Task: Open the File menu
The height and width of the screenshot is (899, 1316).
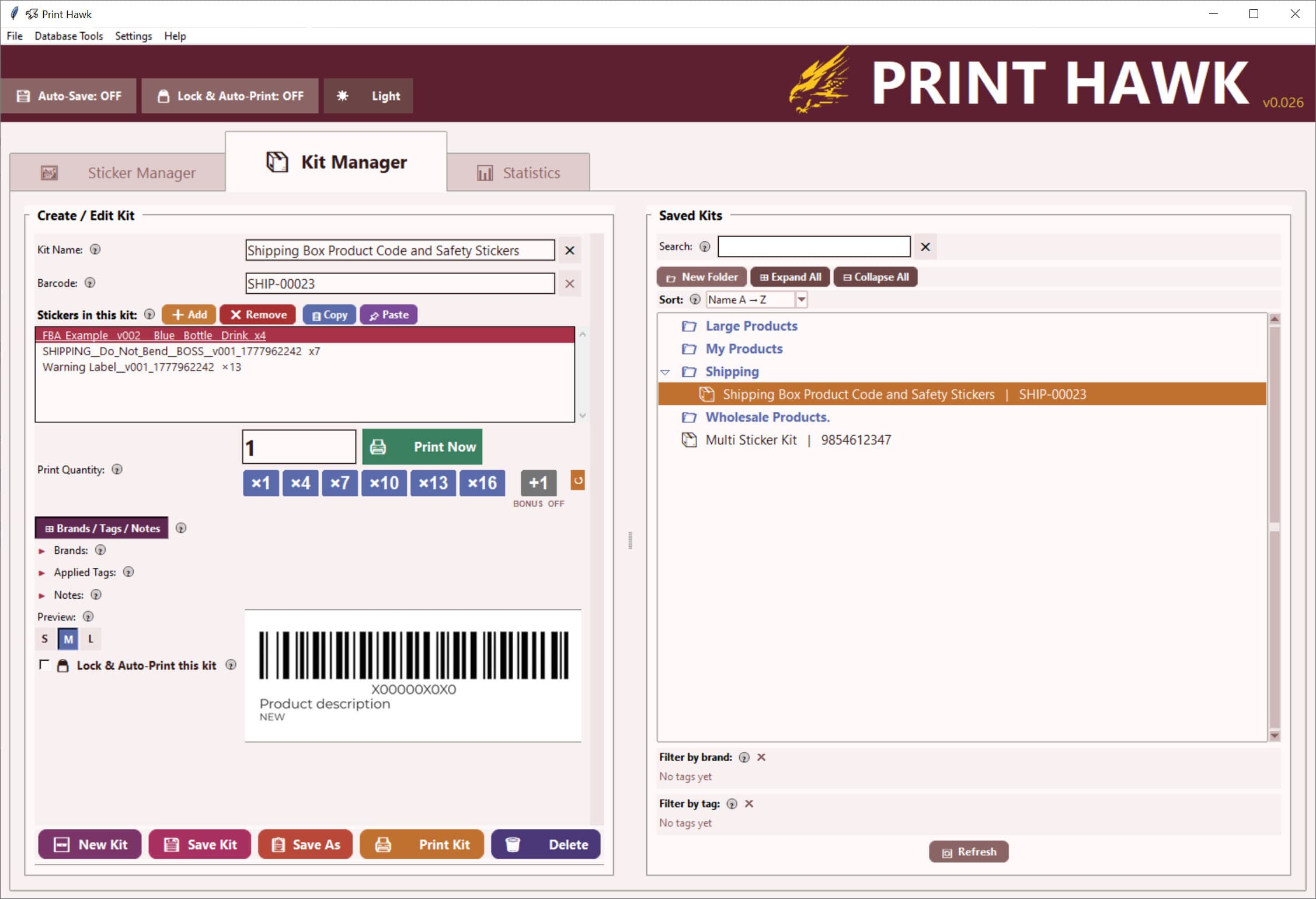Action: [x=15, y=36]
